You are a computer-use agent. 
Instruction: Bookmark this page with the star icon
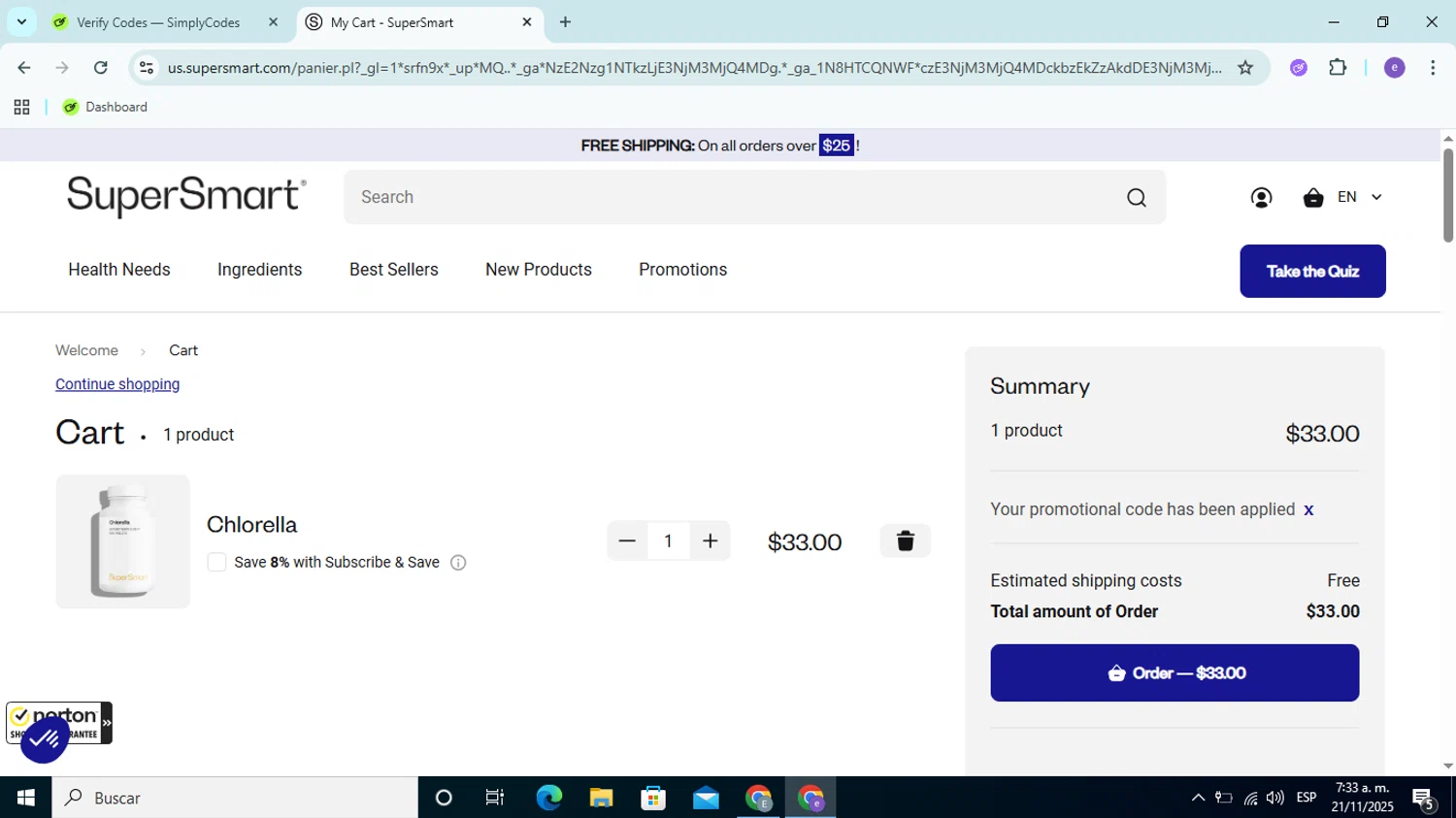(1245, 68)
